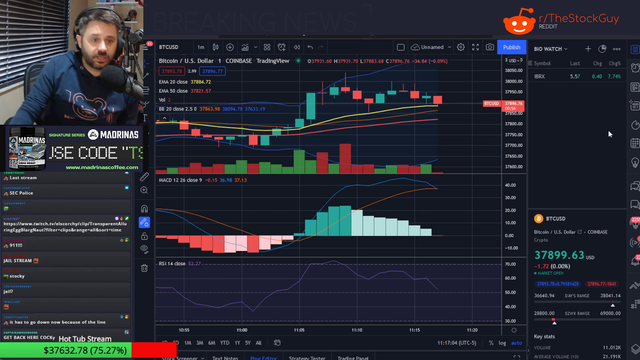Redo the last chart action

(x=321, y=47)
